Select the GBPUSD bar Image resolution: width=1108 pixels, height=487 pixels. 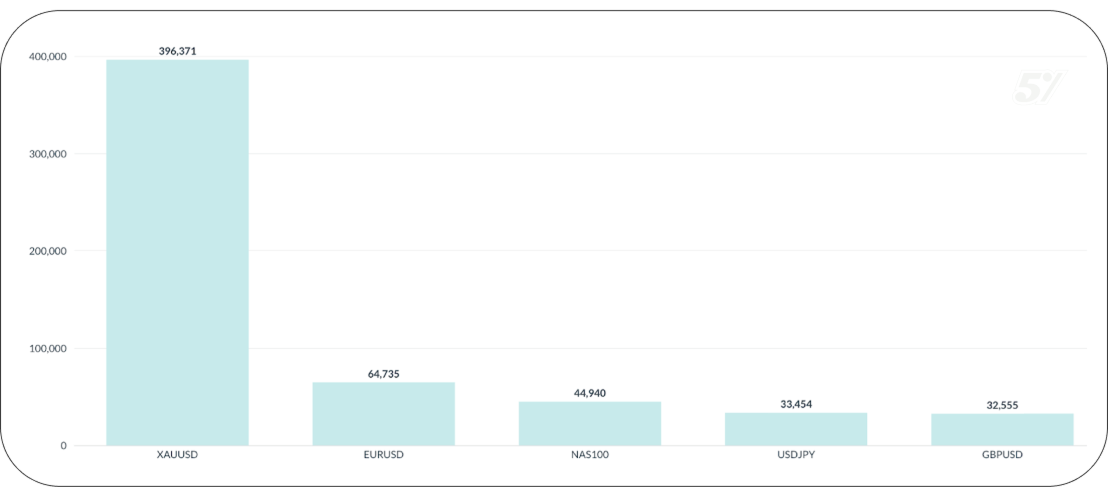[1002, 429]
